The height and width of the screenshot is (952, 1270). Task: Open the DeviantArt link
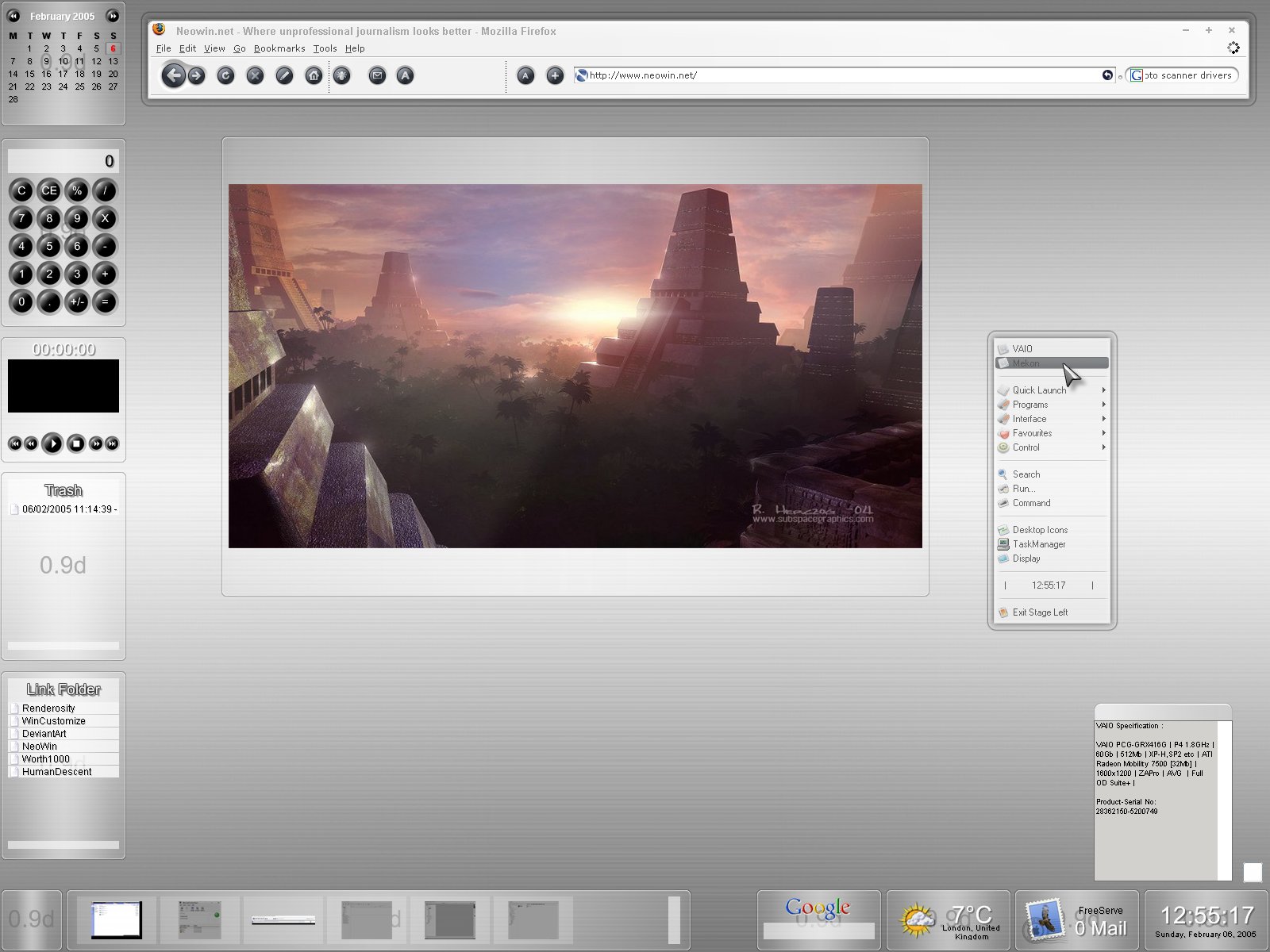click(63, 734)
